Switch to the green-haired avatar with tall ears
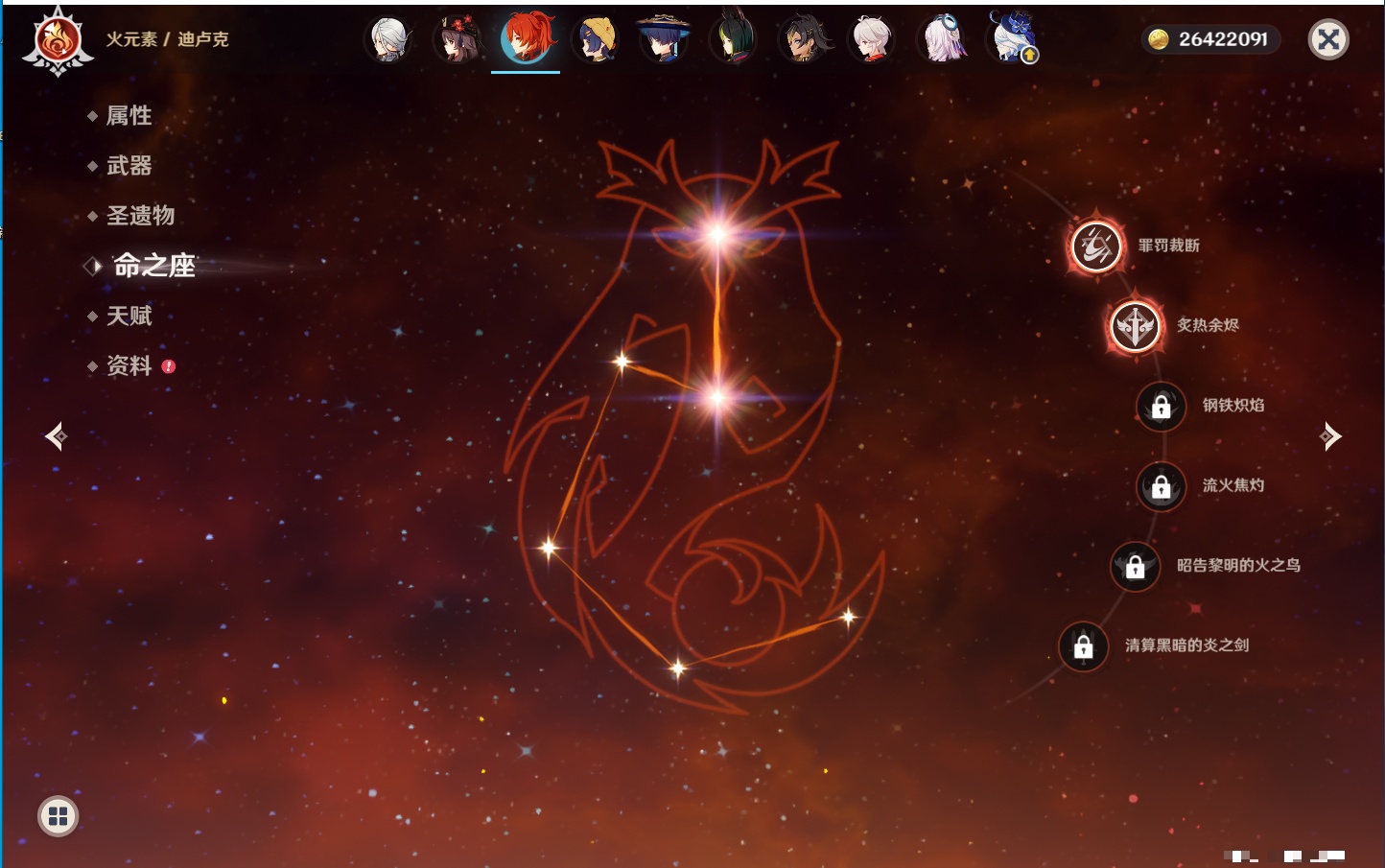Viewport: 1385px width, 868px height. click(733, 39)
